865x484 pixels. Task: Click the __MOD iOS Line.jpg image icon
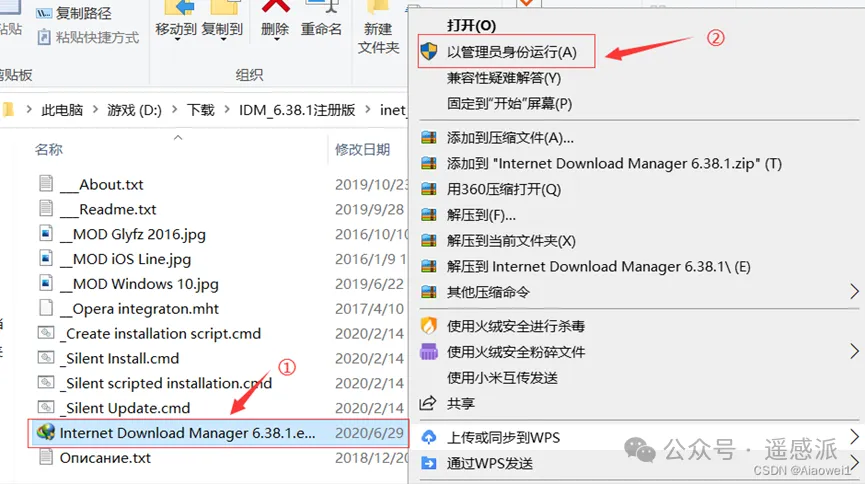point(46,258)
